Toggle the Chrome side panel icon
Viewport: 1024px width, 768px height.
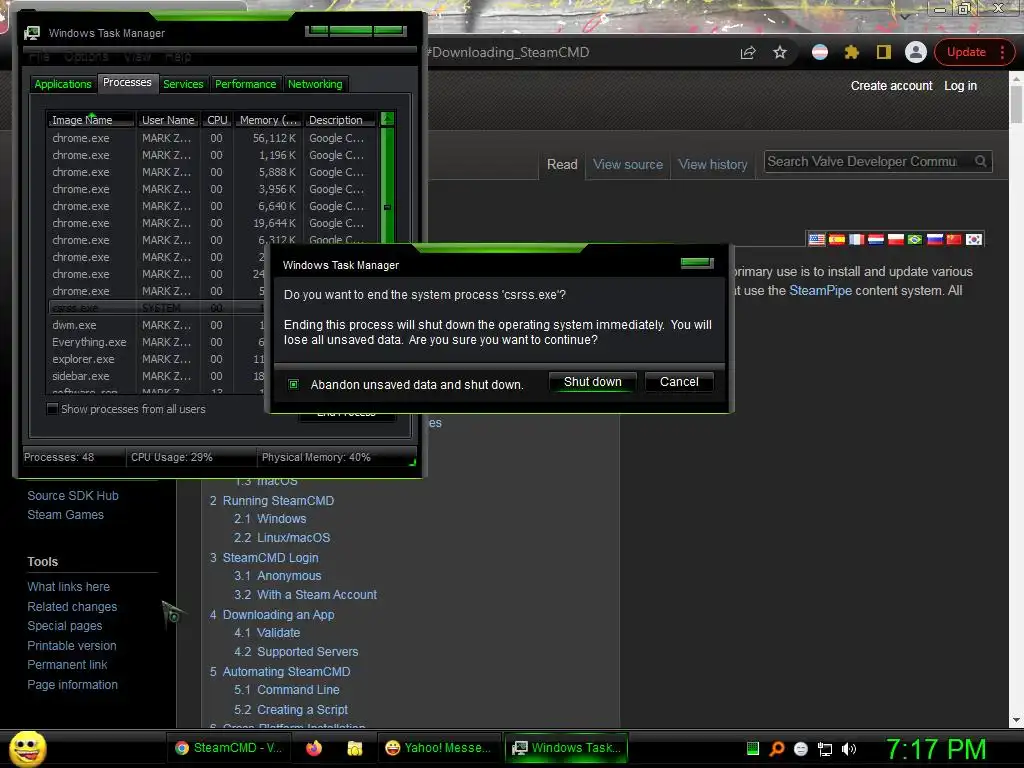(884, 52)
